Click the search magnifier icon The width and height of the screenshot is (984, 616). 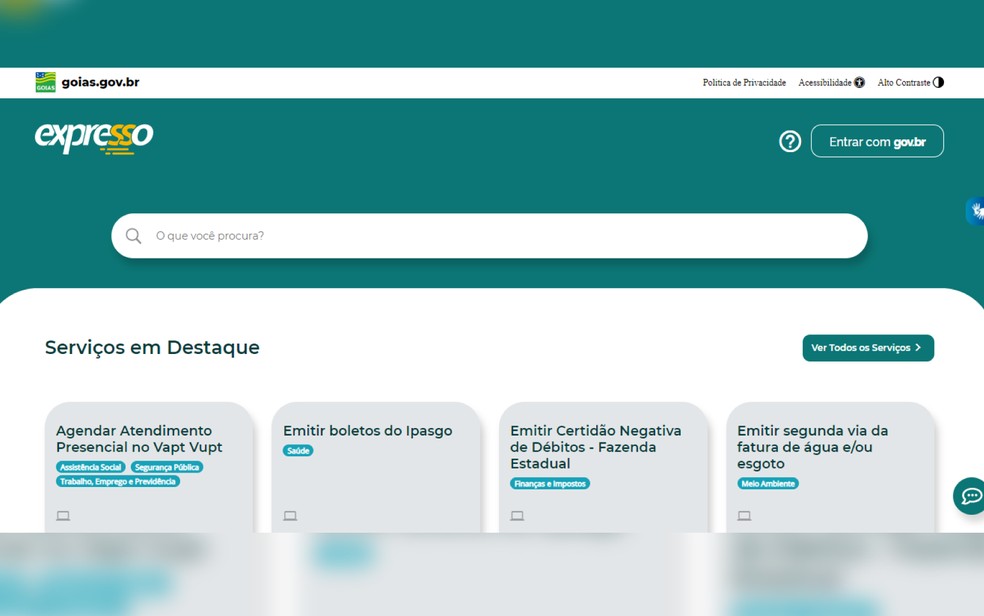[133, 236]
